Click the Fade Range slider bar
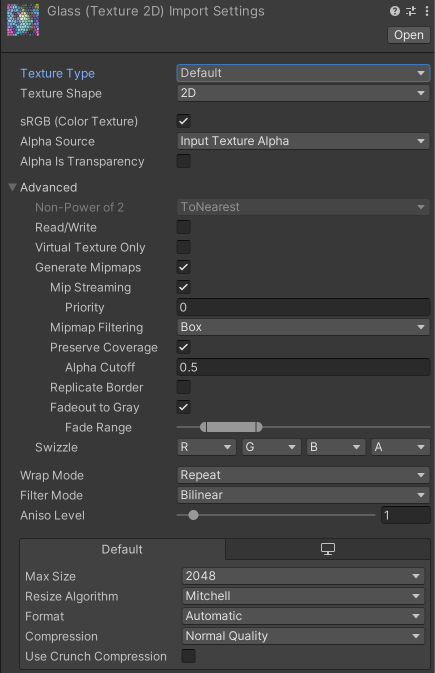Screen dimensions: 435x673 (231, 427)
